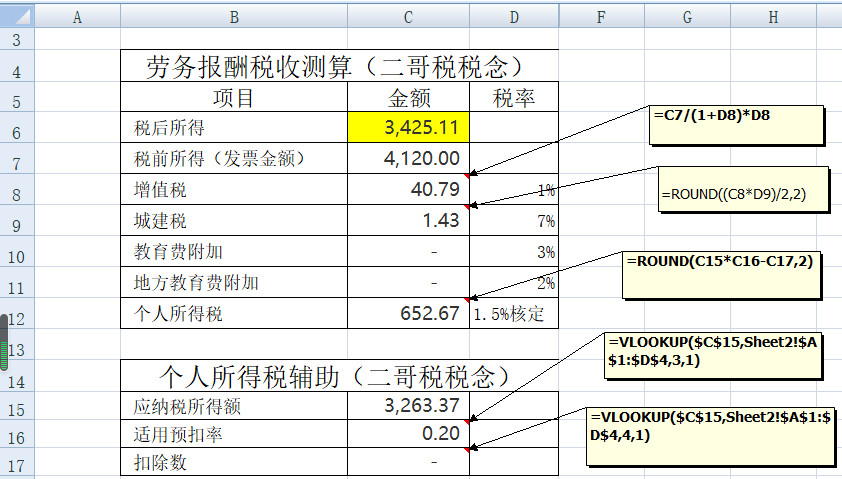The image size is (842, 479).
Task: Click comment box =C7/(1+D8)*D8
Action: pyautogui.click(x=736, y=125)
